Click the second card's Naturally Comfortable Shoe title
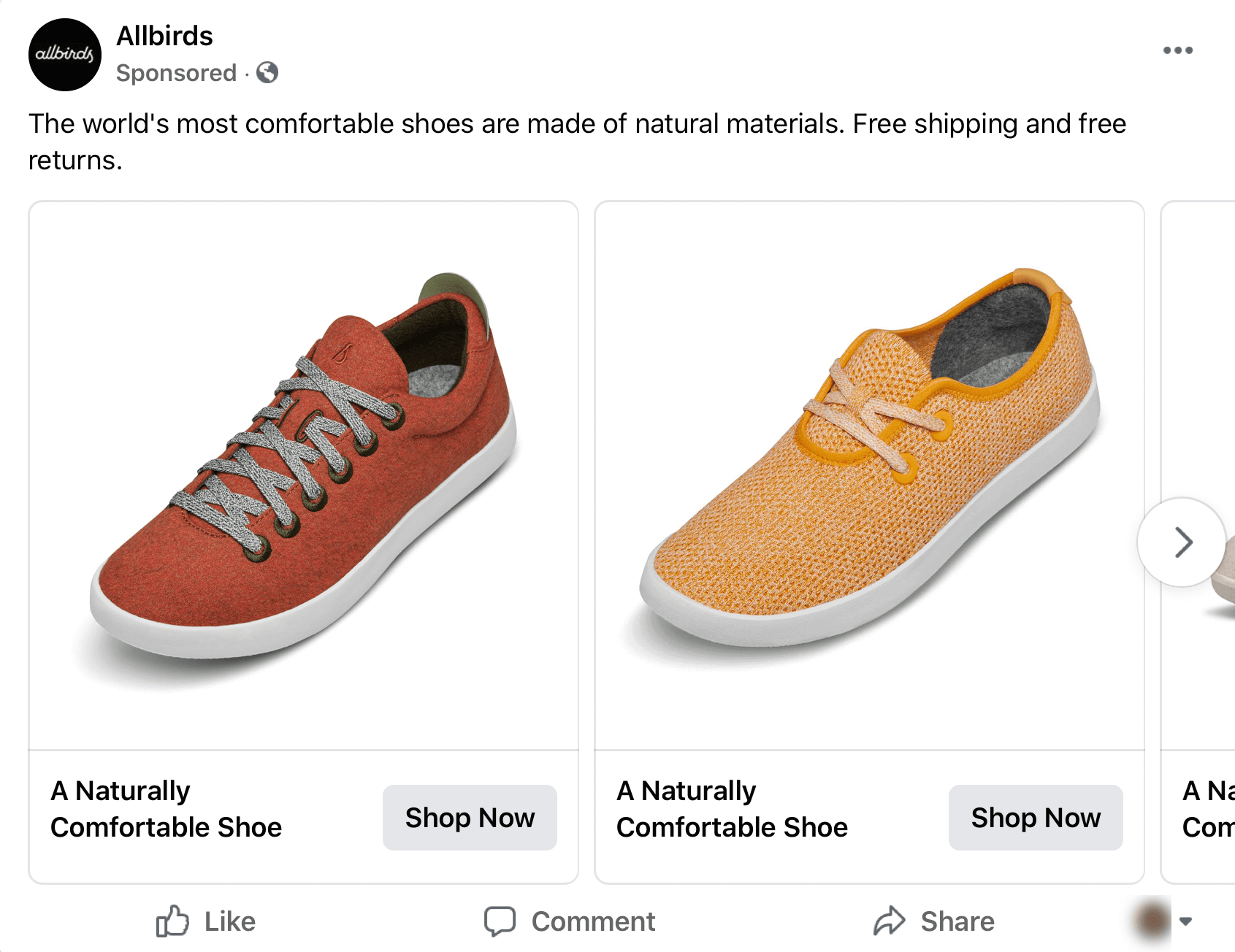The width and height of the screenshot is (1235, 952). (x=732, y=809)
